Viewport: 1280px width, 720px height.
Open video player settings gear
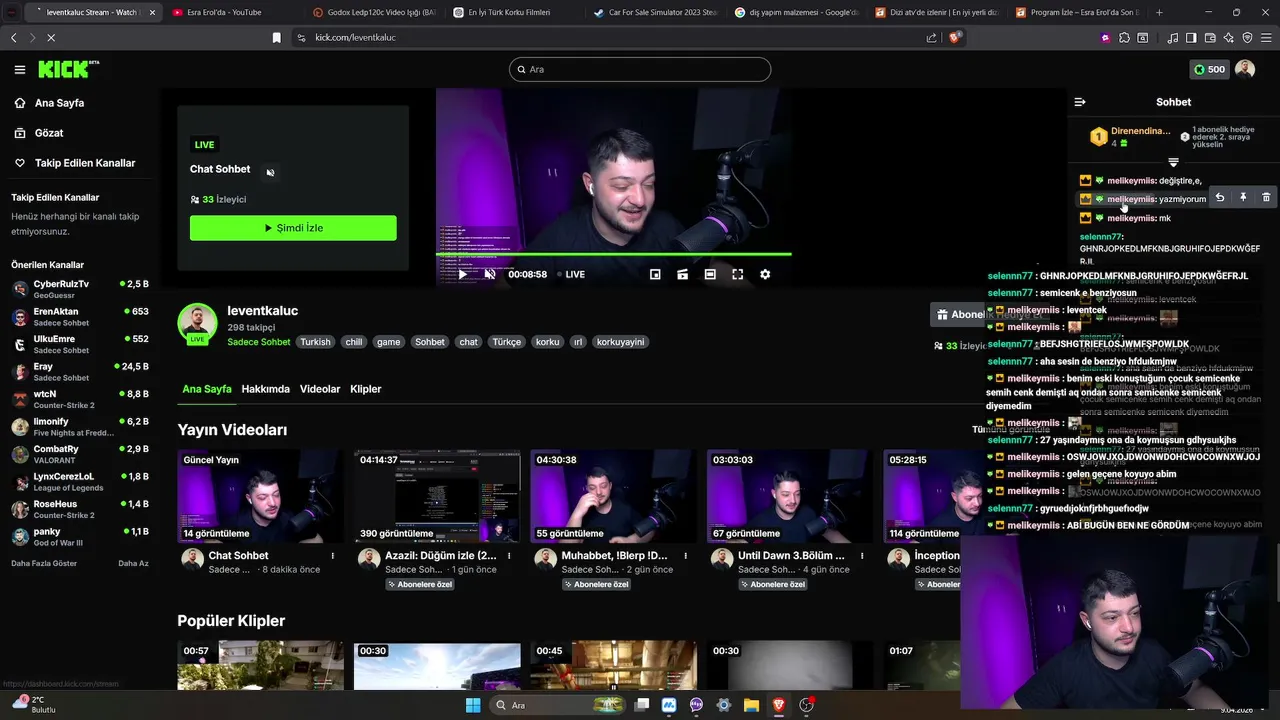pyautogui.click(x=765, y=274)
